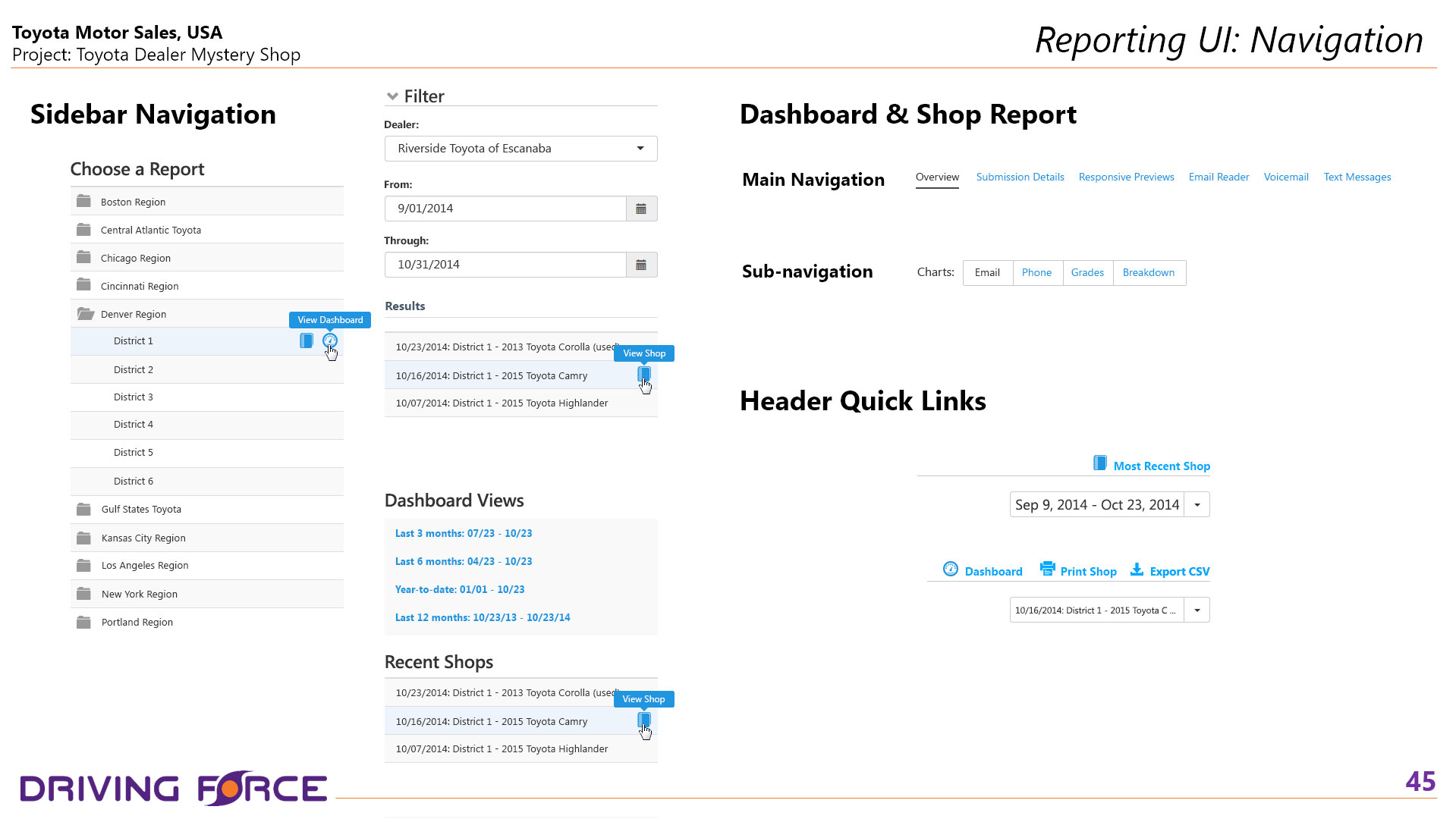Select District 6 in the sidebar
Image resolution: width=1456 pixels, height=819 pixels.
[x=206, y=482]
